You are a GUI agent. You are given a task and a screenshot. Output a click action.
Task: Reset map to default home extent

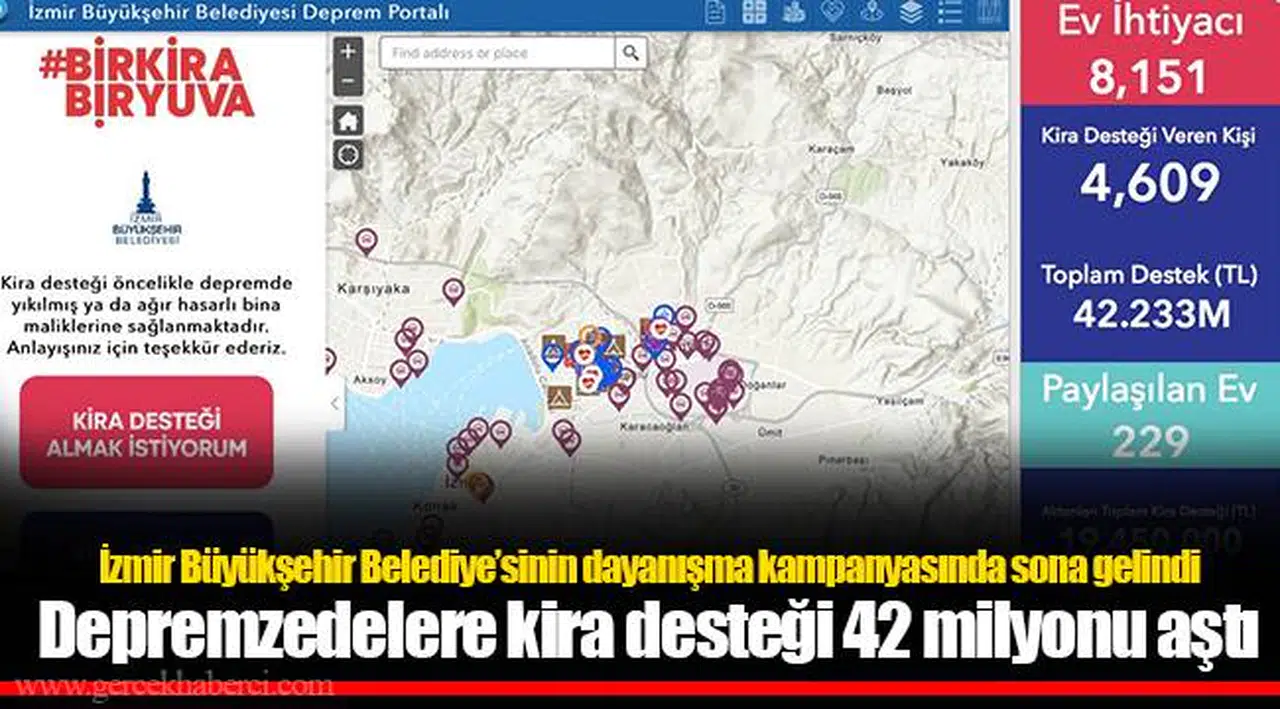pyautogui.click(x=348, y=122)
